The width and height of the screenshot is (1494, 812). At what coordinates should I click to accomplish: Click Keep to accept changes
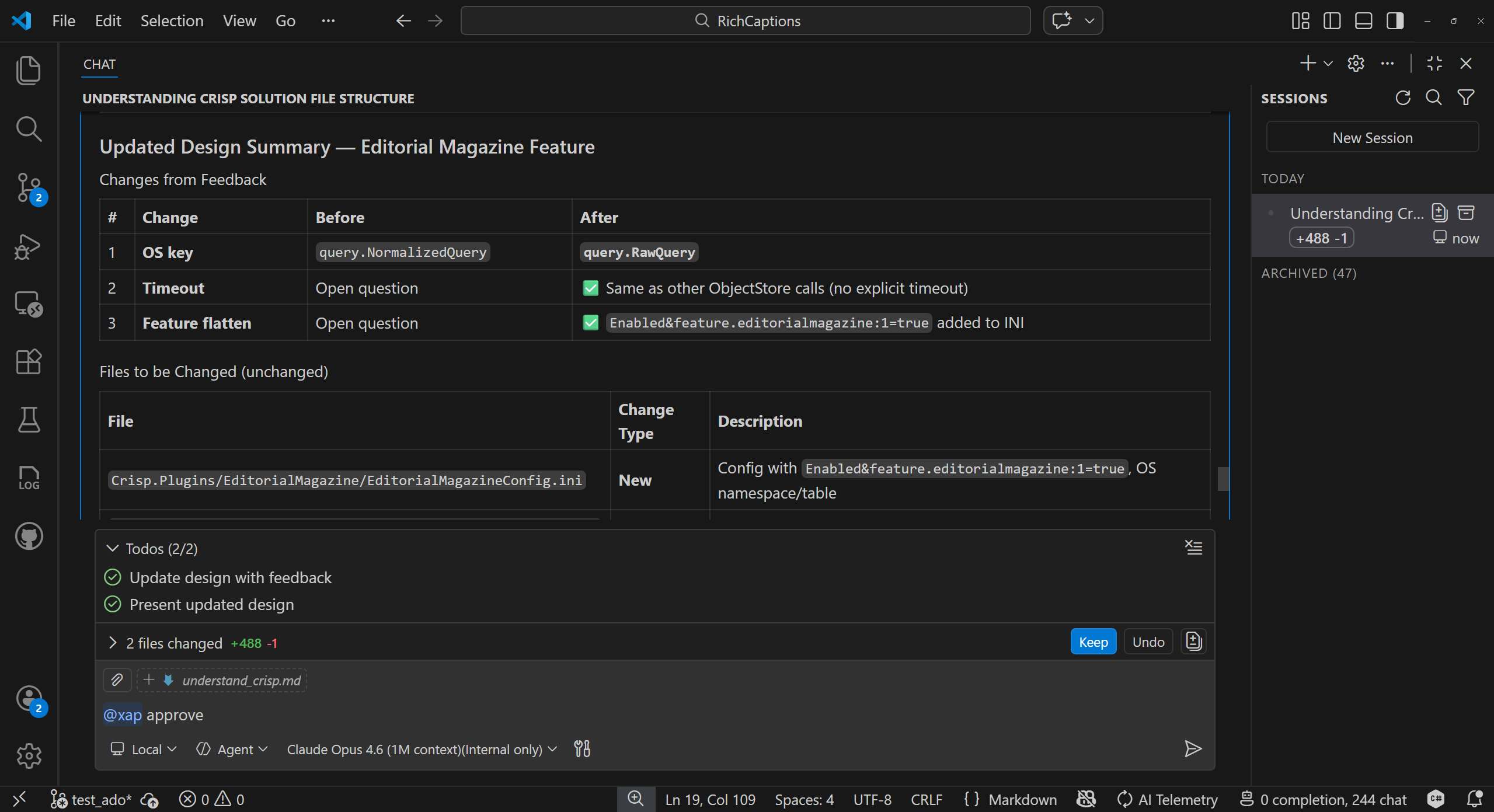(1093, 642)
